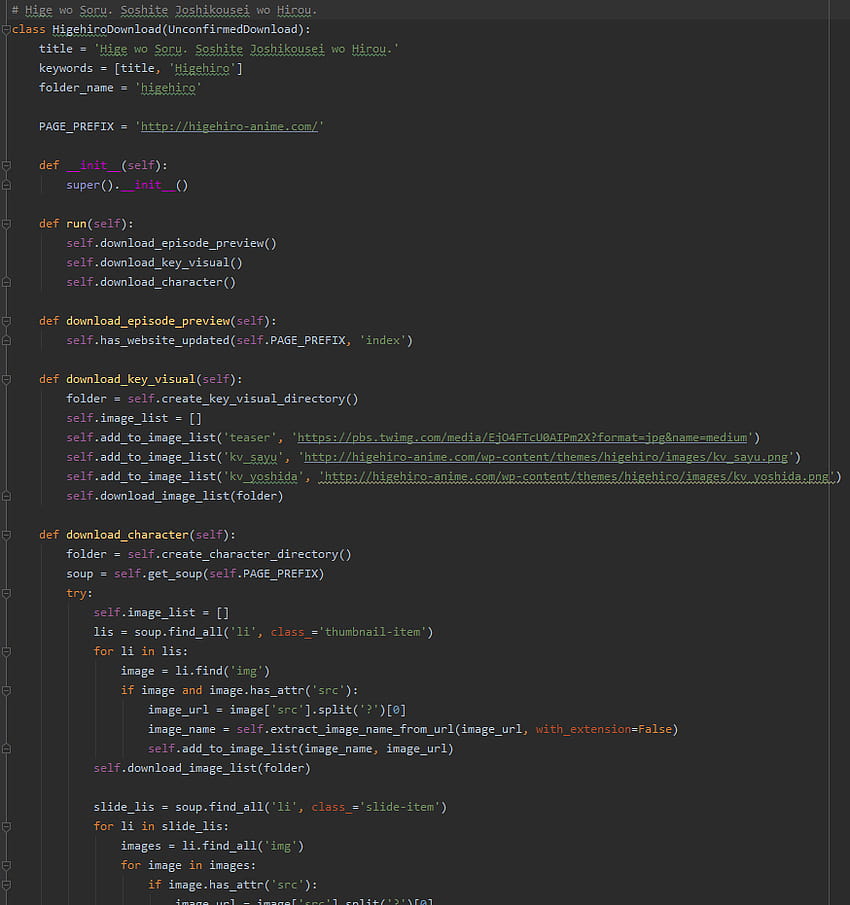Click the 'kv_sayu' string argument
Viewport: 850px width, 905px height.
(253, 457)
